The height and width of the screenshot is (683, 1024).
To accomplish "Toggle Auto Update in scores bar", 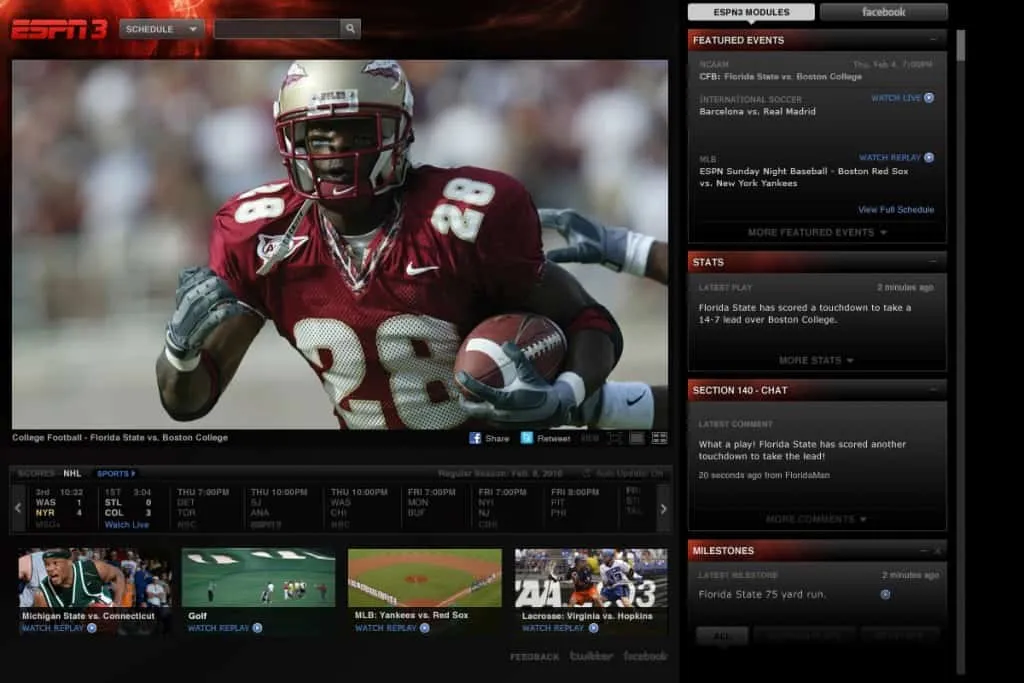I will (623, 473).
